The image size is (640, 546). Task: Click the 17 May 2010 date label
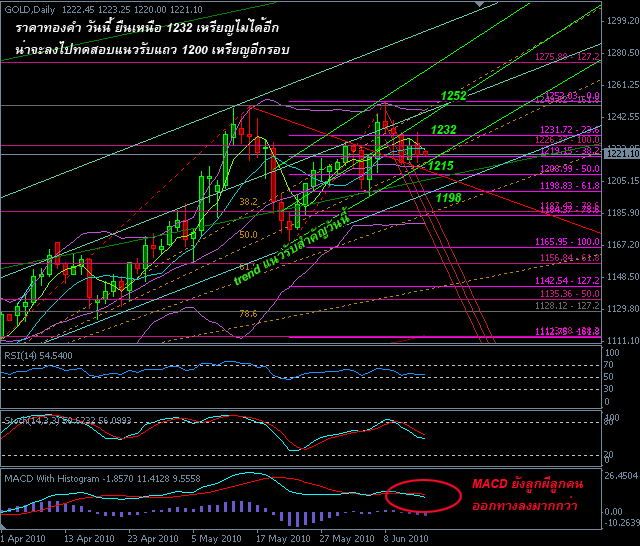[x=283, y=539]
